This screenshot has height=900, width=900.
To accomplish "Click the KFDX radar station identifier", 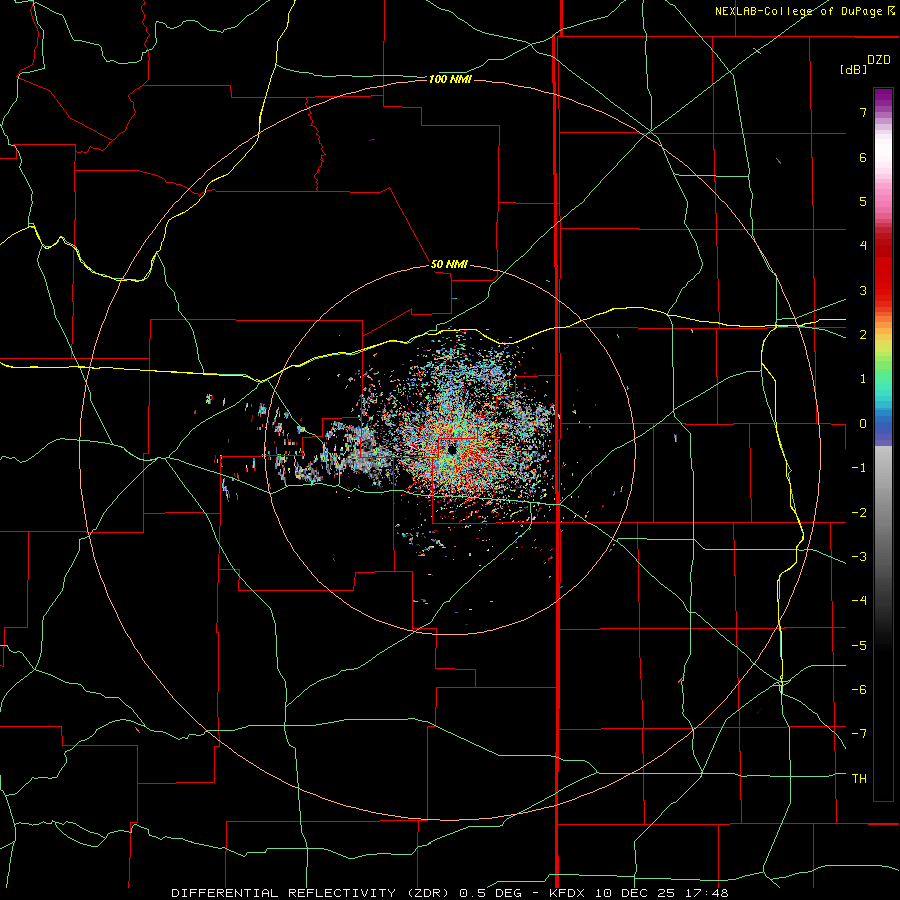I will 568,893.
